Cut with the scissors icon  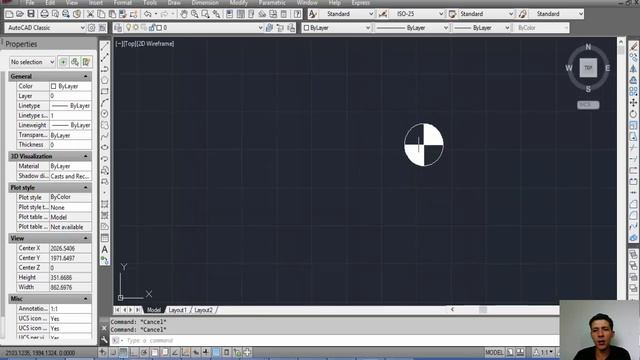[x=90, y=14]
